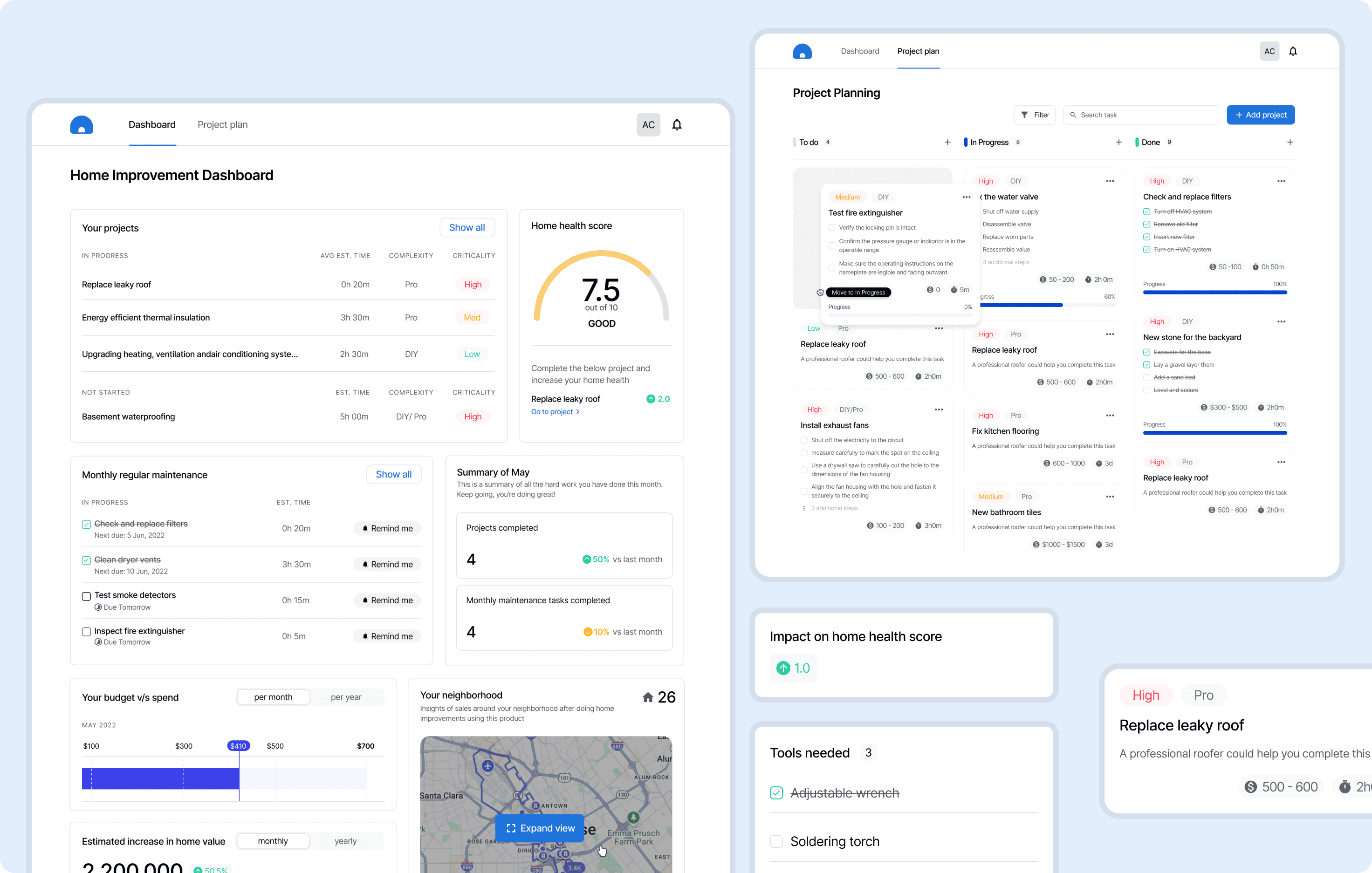Screen dimensions: 1372x873
Task: Open the Filter dropdown in Project Planning
Action: [x=1035, y=115]
